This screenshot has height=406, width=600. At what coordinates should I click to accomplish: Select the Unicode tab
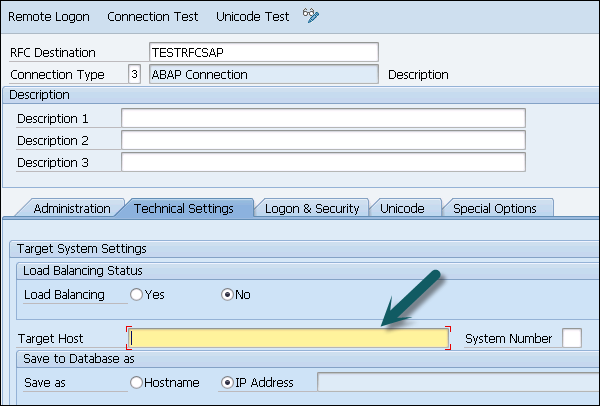point(402,208)
